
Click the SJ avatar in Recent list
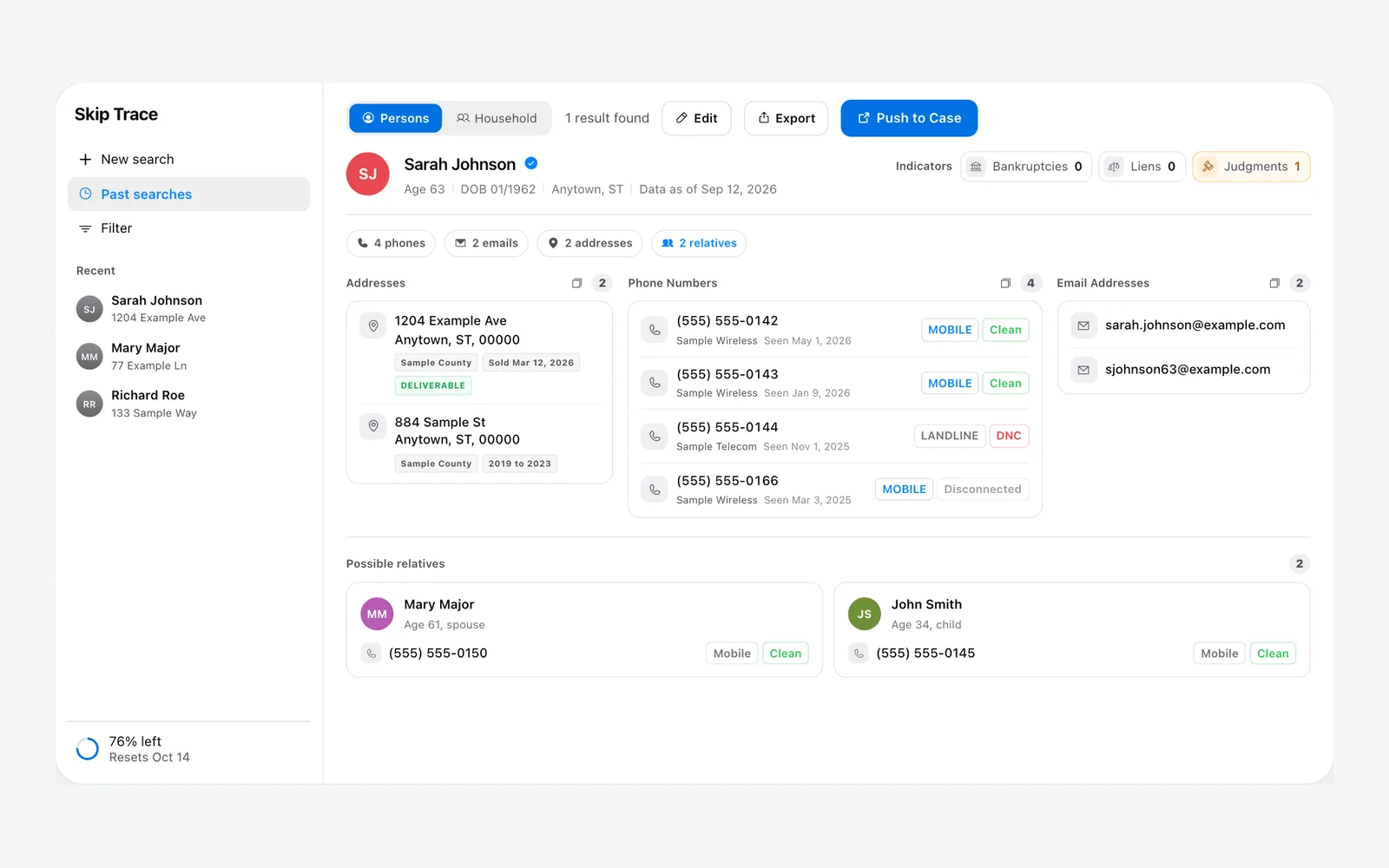click(x=89, y=309)
